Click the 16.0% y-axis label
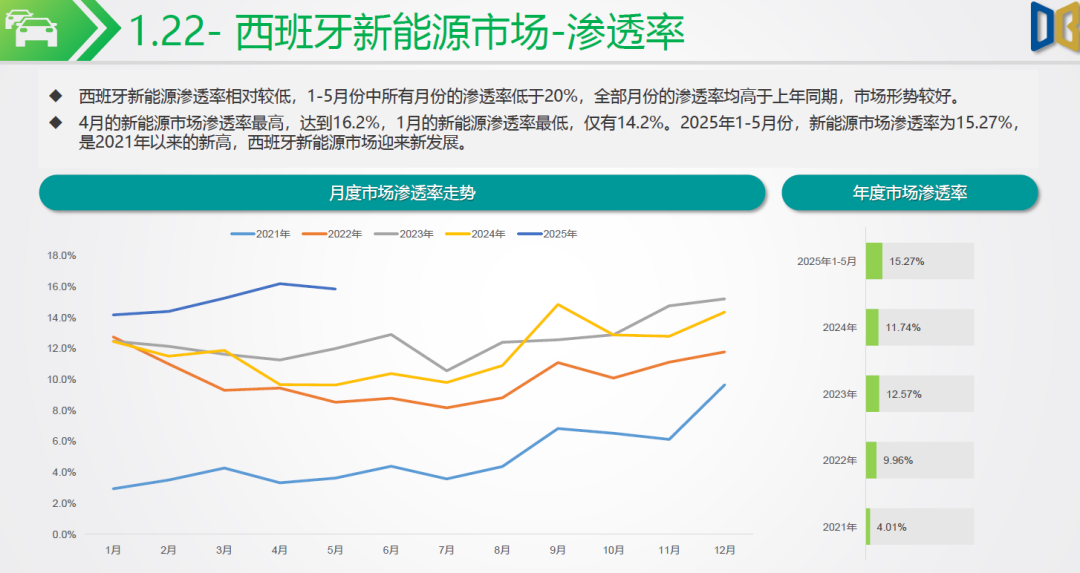 click(61, 286)
